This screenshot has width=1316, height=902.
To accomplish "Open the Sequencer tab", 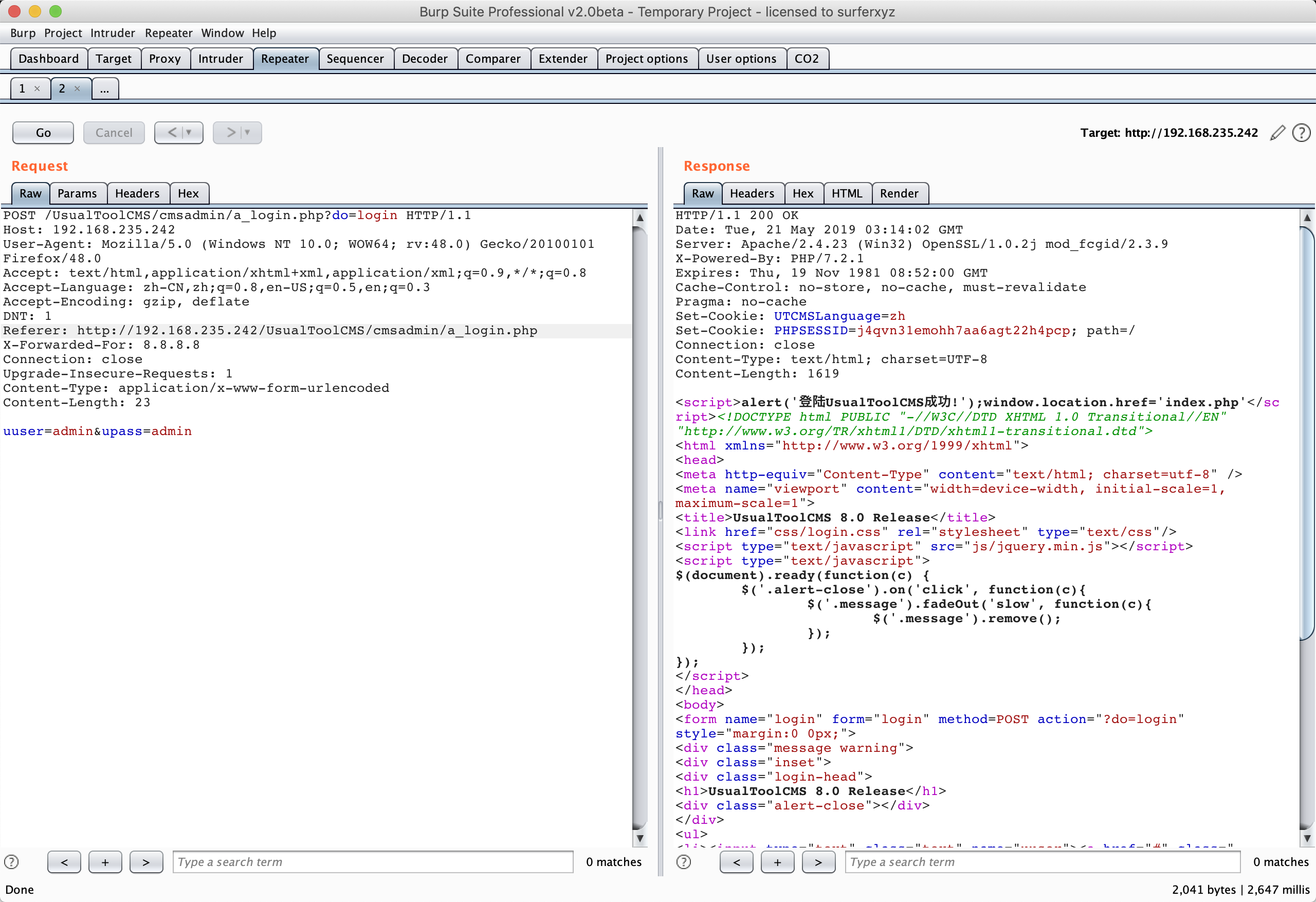I will tap(355, 58).
